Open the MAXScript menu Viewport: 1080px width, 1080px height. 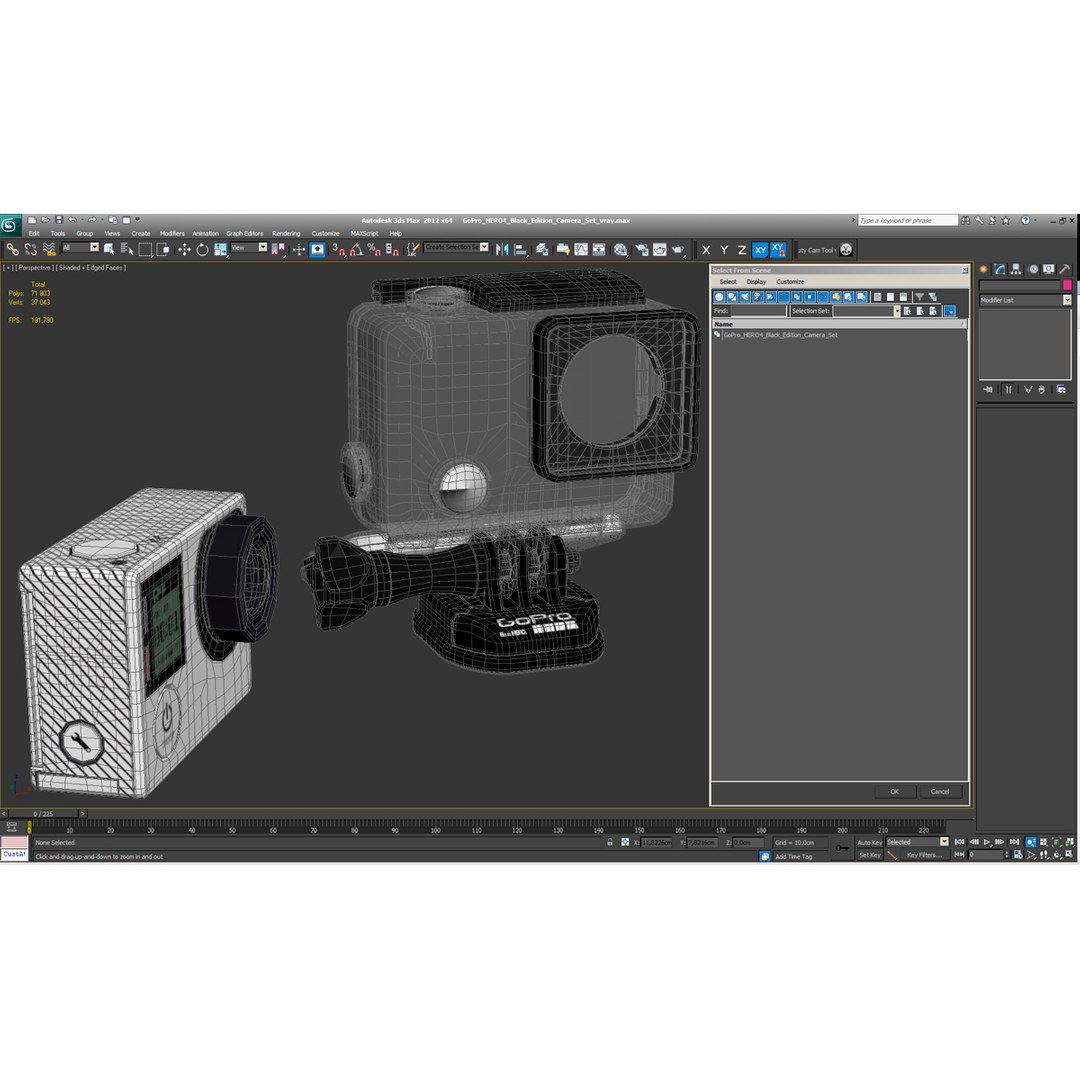(364, 233)
